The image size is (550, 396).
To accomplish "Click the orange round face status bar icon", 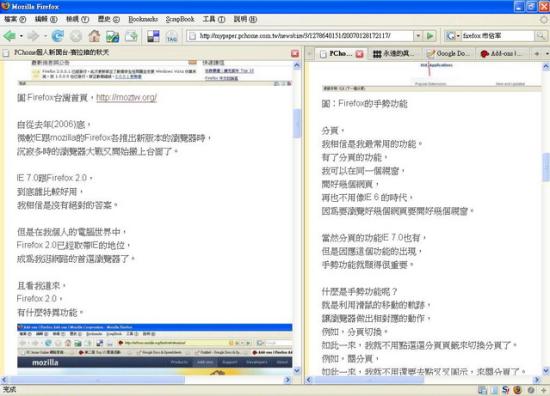I will pyautogui.click(x=517, y=390).
